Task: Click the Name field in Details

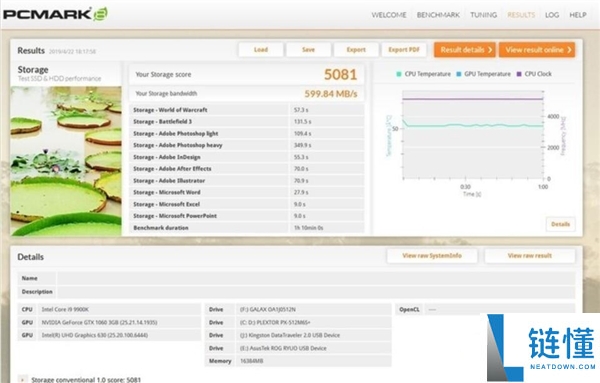Action: click(x=316, y=278)
